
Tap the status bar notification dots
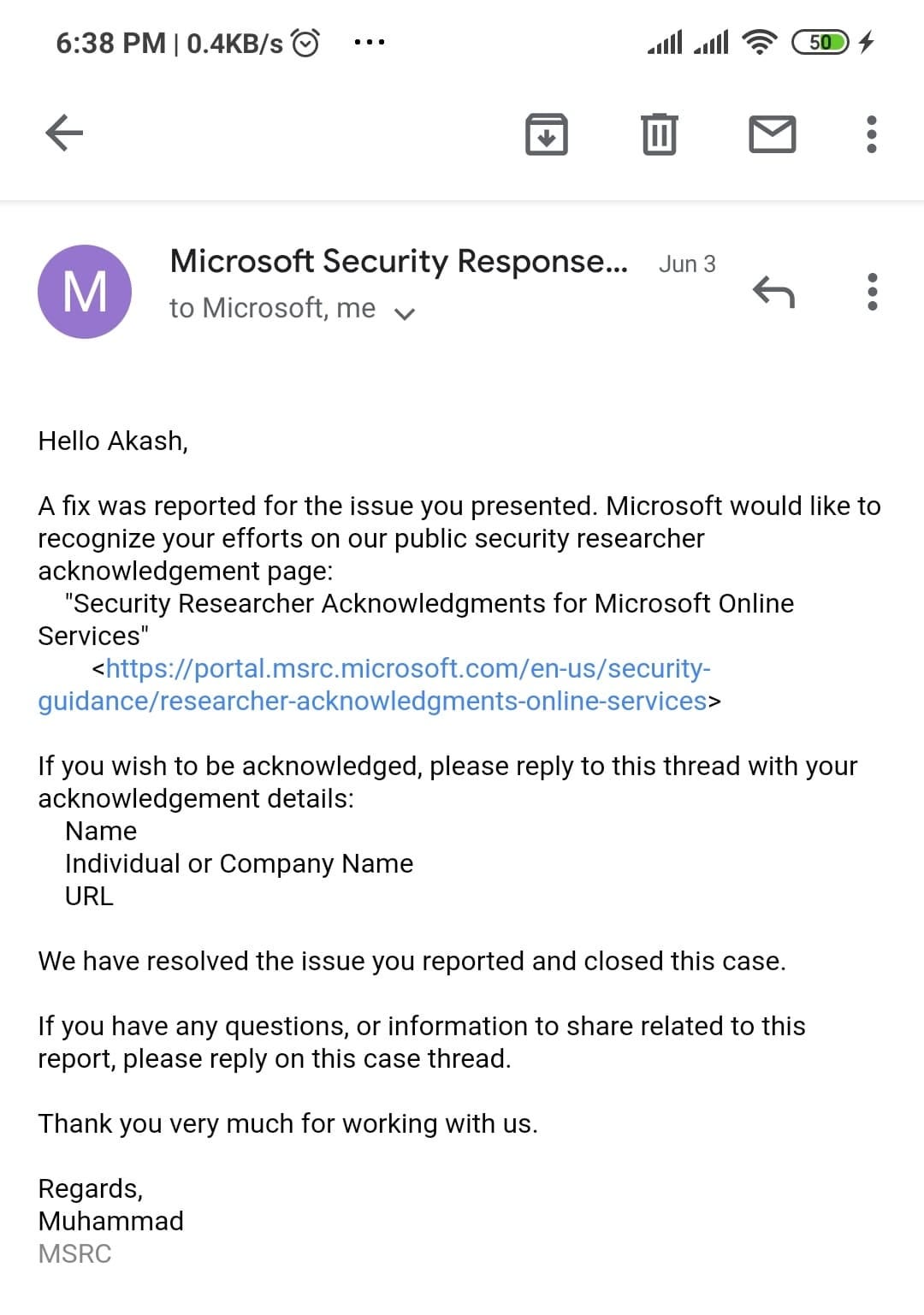tap(369, 42)
